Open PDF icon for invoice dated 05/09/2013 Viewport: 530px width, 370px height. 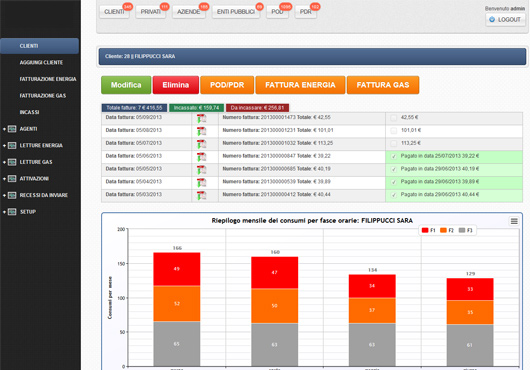(201, 119)
